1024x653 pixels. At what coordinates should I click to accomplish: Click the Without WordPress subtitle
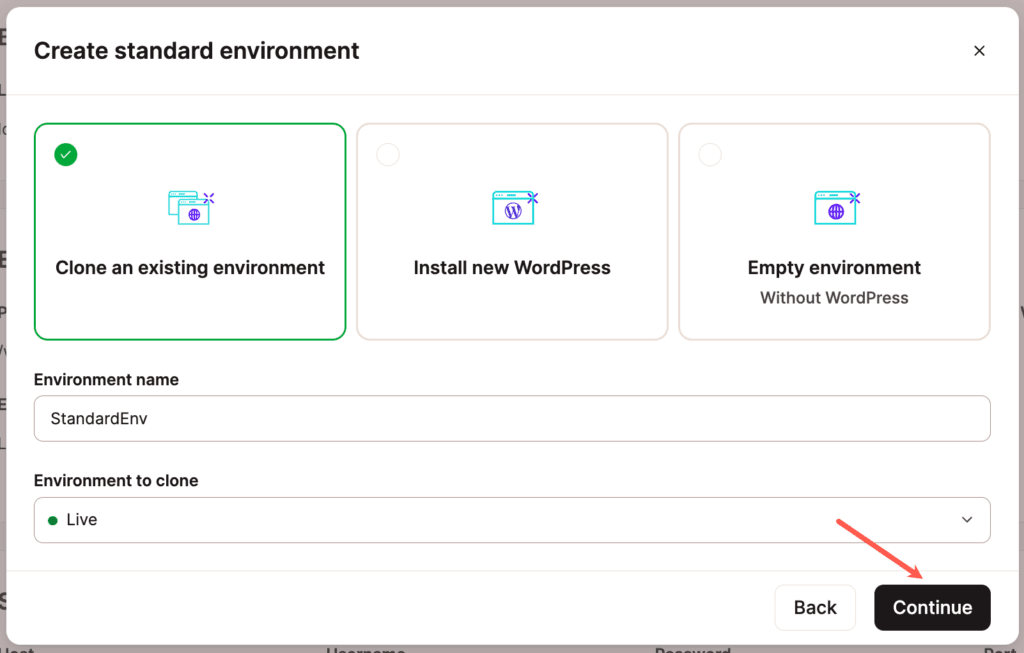pyautogui.click(x=834, y=298)
